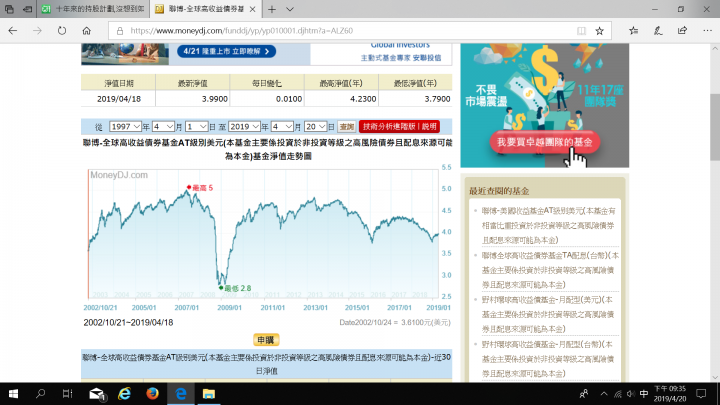This screenshot has height=405, width=720.
Task: Click the 淨值日期 value 2019/04/18
Action: [119, 99]
